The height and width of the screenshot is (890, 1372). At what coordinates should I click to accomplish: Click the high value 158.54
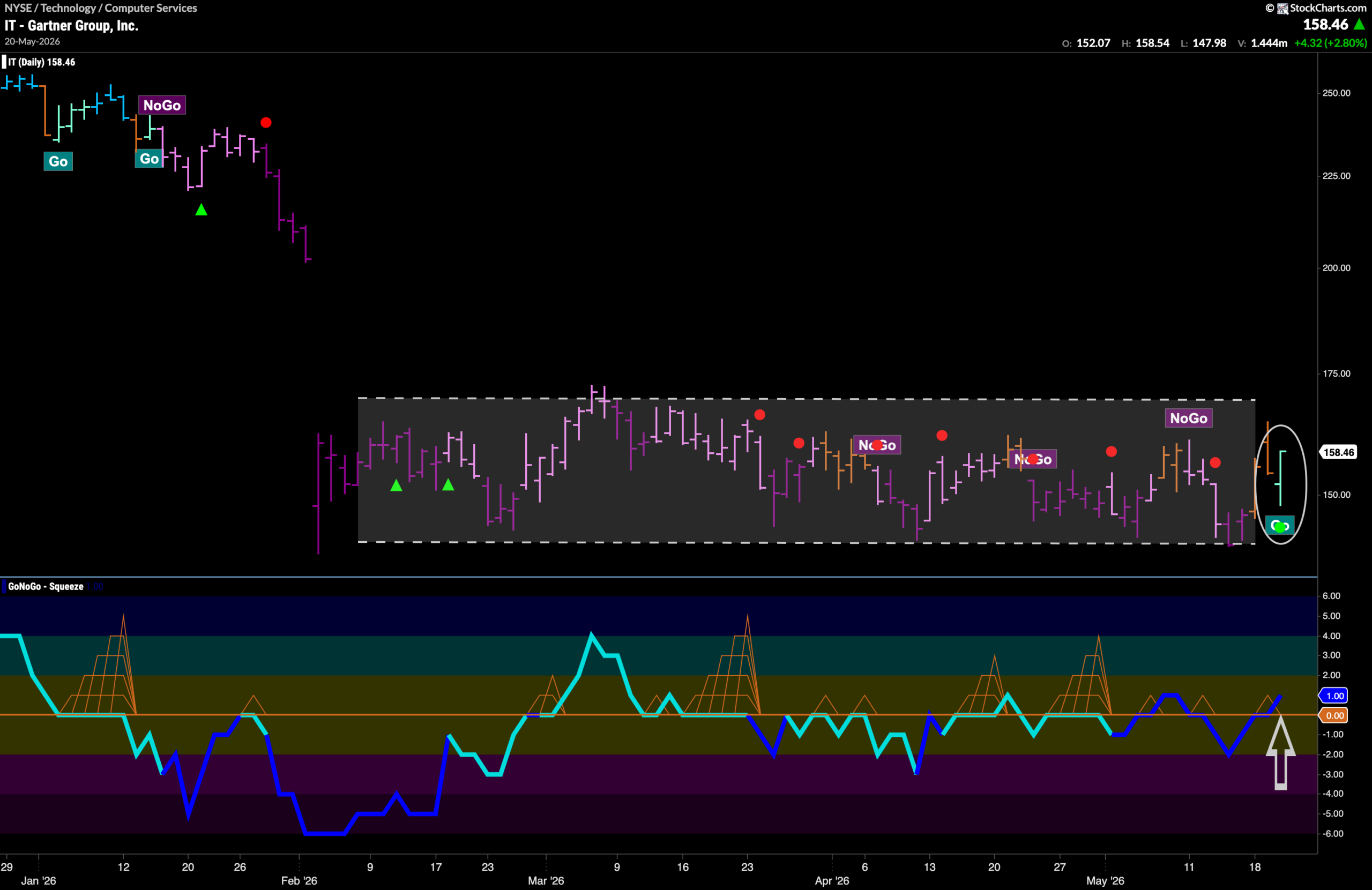pos(1152,43)
